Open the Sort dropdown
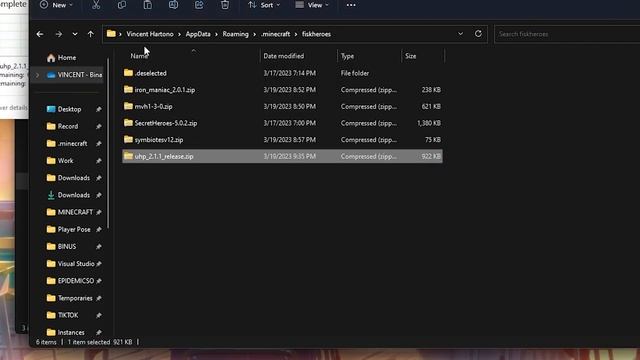This screenshot has height=360, width=640. pos(264,5)
